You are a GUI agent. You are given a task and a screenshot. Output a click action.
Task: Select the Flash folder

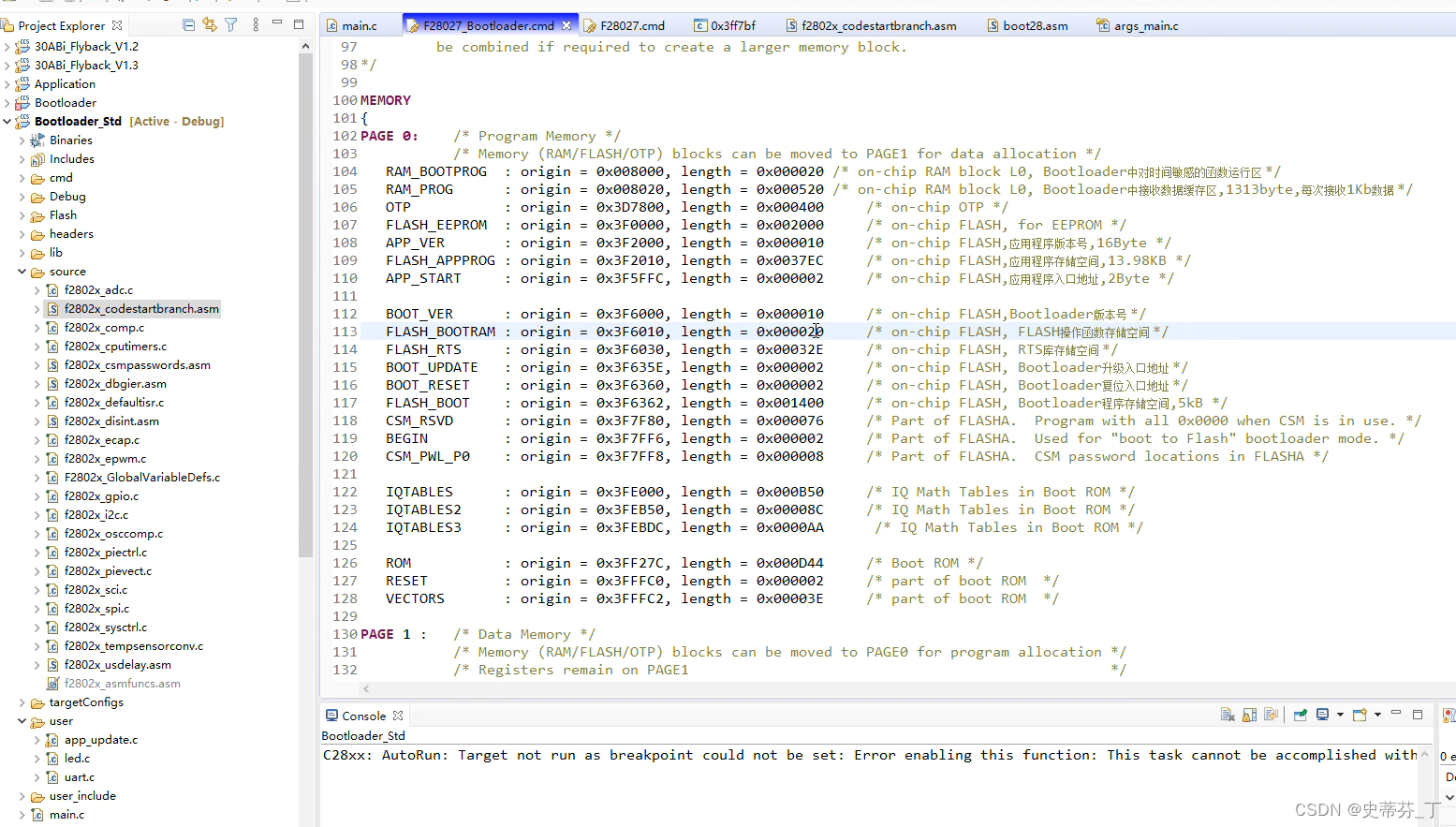tap(63, 214)
